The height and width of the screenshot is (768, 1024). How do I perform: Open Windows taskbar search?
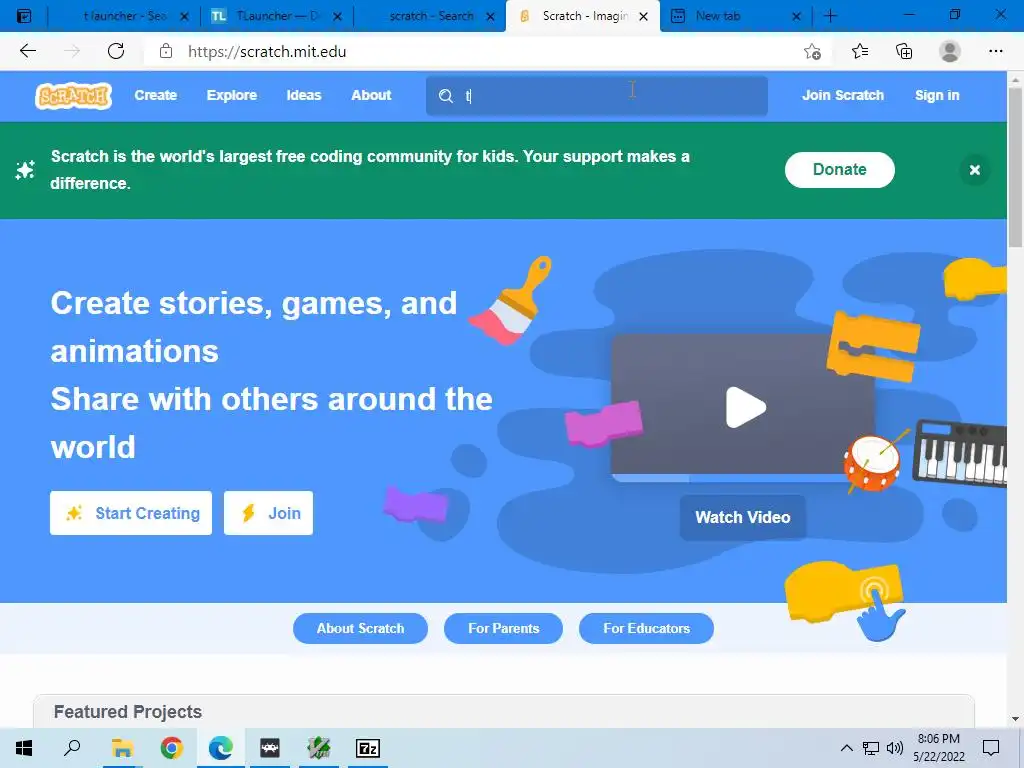pos(72,748)
